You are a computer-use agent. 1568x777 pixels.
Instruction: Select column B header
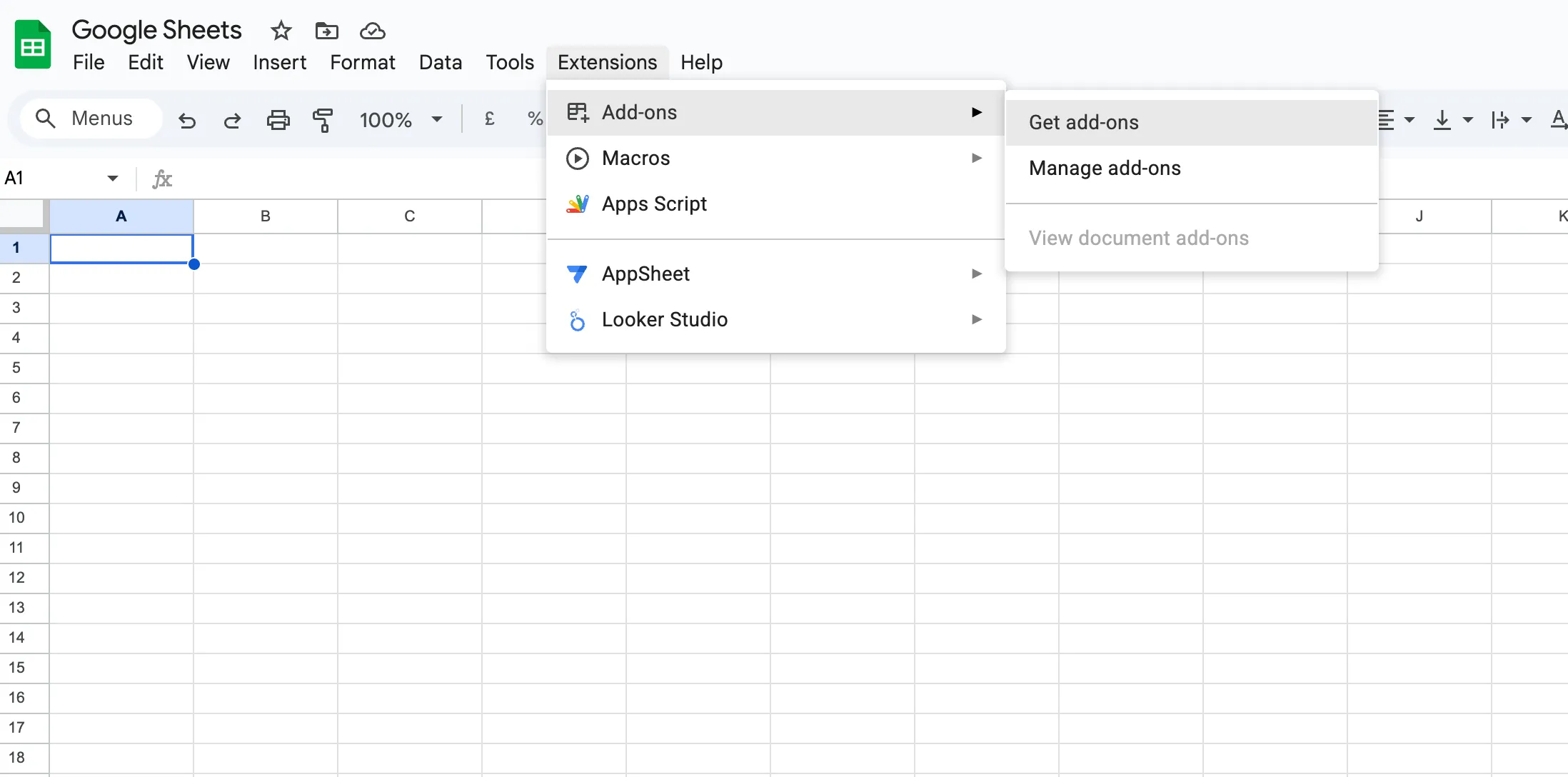click(266, 216)
